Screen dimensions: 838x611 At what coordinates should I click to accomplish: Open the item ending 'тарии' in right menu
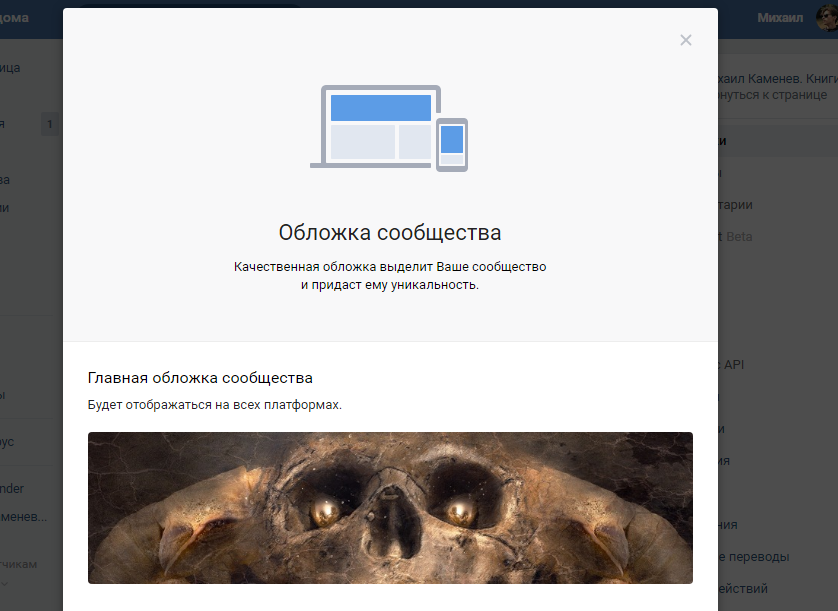pos(736,205)
